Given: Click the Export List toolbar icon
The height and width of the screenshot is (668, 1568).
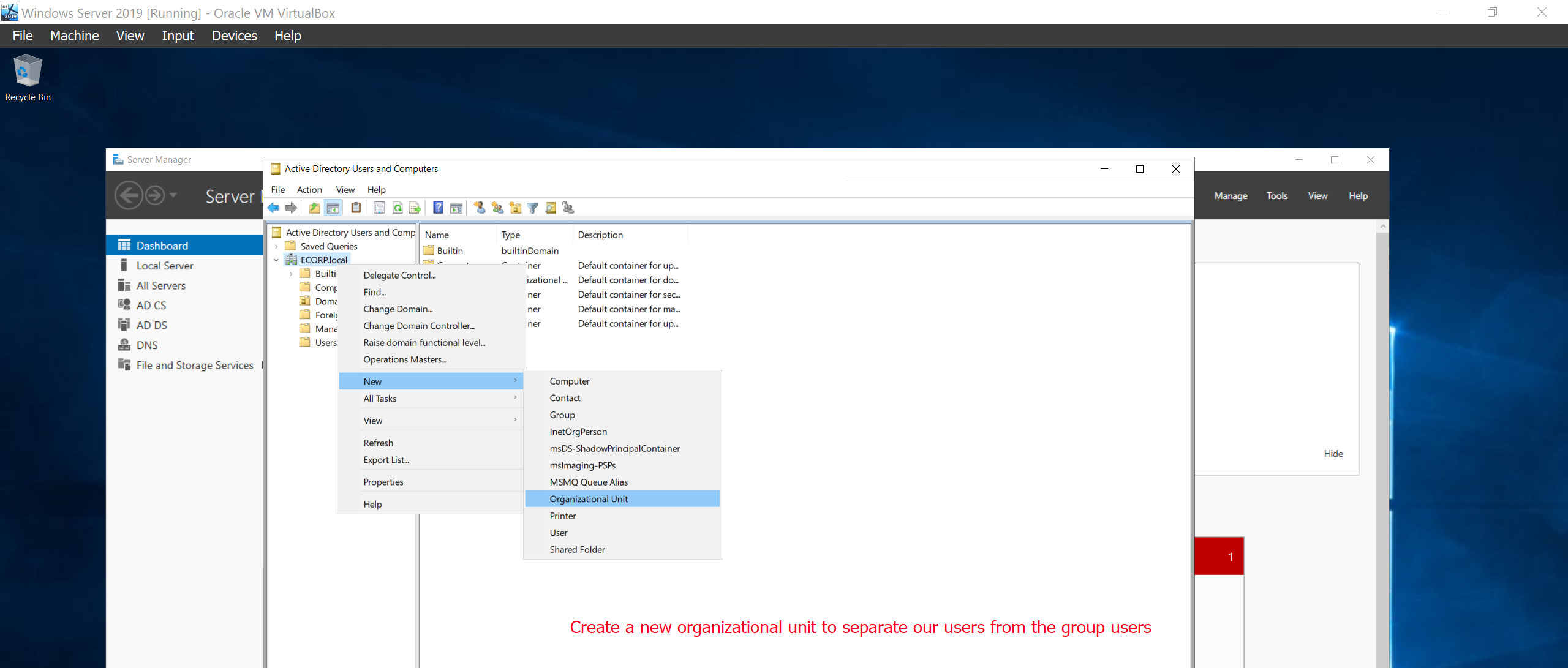Looking at the screenshot, I should (x=415, y=208).
